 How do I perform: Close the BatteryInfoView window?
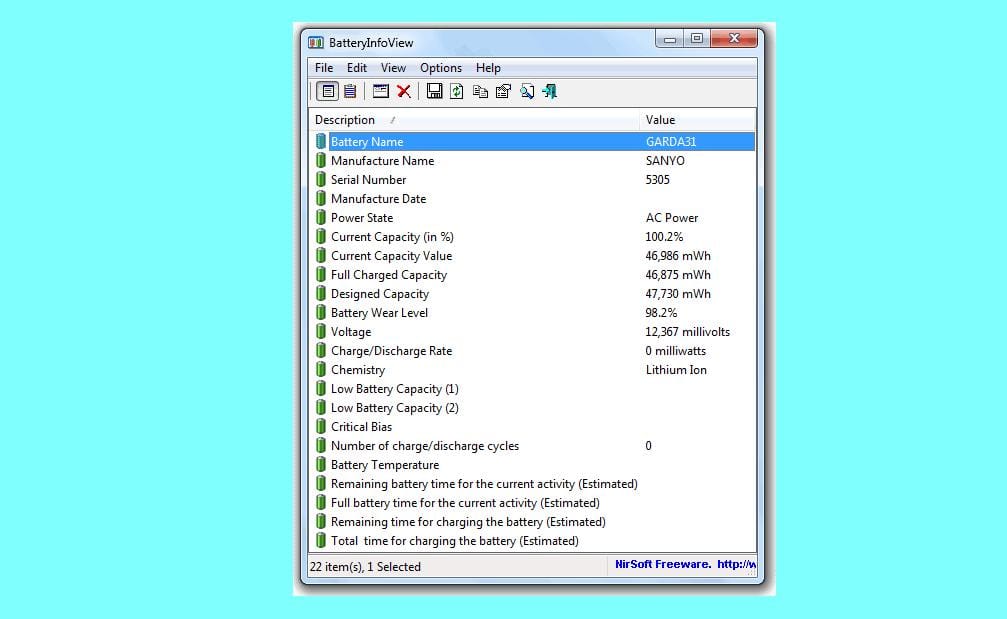coord(734,39)
